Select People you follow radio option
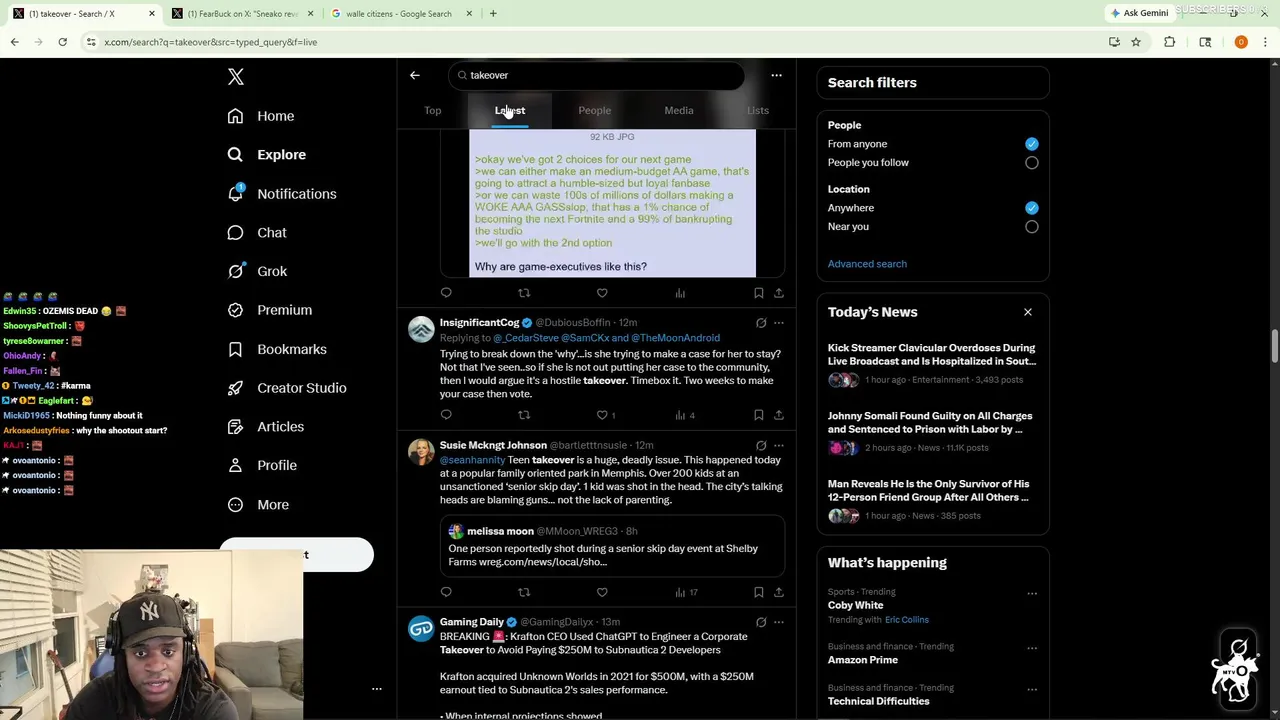1280x720 pixels. click(1032, 163)
